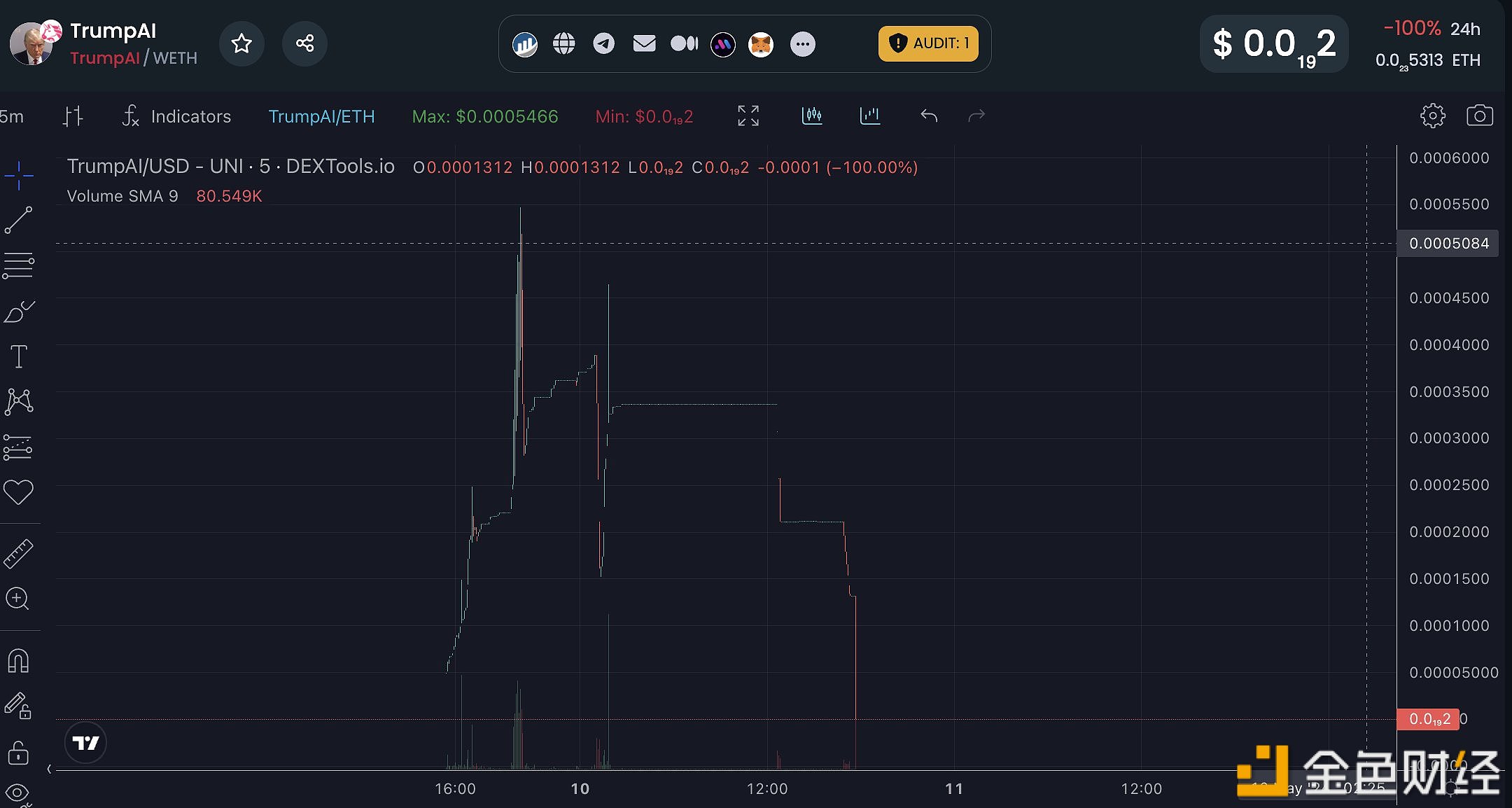Open the Medium link icon

pyautogui.click(x=684, y=44)
